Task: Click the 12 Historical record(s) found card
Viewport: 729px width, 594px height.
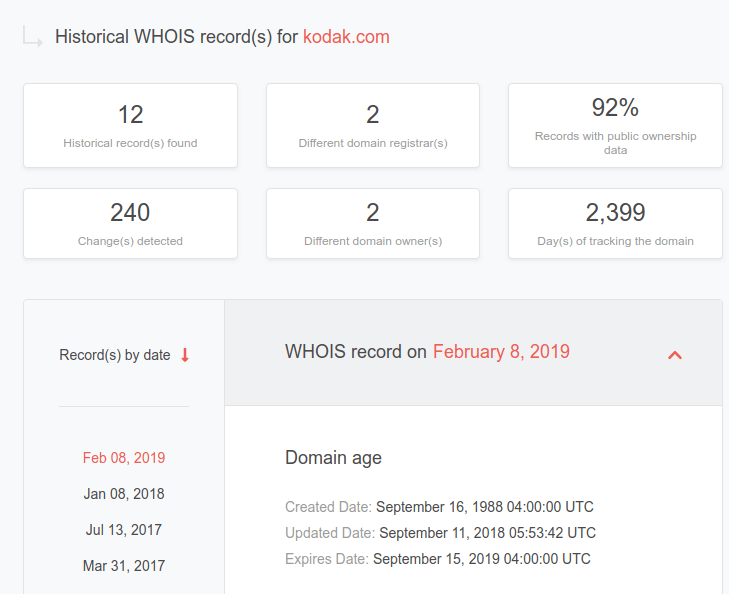Action: 130,125
